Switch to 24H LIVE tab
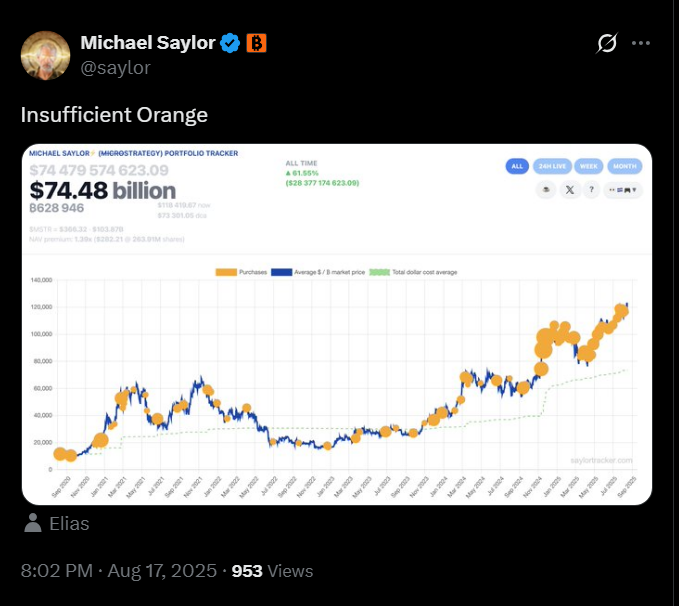This screenshot has width=679, height=606. (550, 166)
